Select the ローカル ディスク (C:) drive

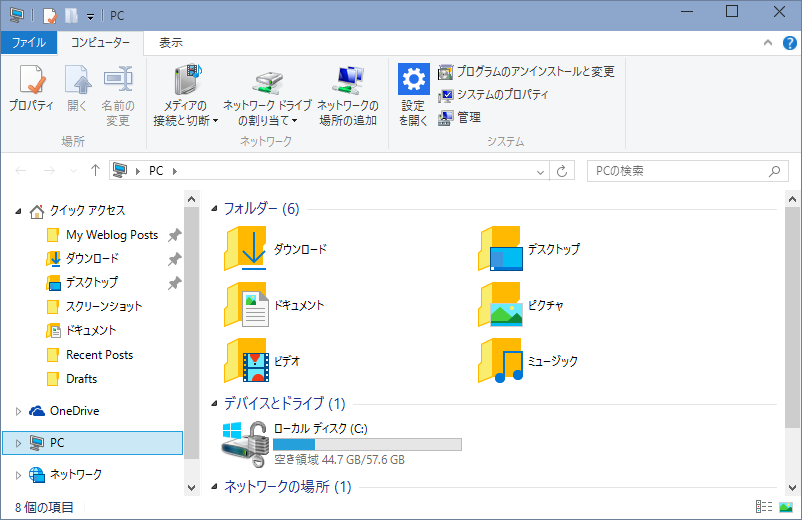(247, 442)
